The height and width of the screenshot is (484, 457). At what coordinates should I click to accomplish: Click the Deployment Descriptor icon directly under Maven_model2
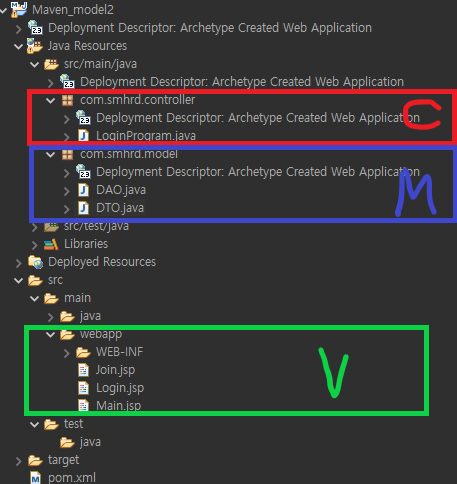[35, 28]
